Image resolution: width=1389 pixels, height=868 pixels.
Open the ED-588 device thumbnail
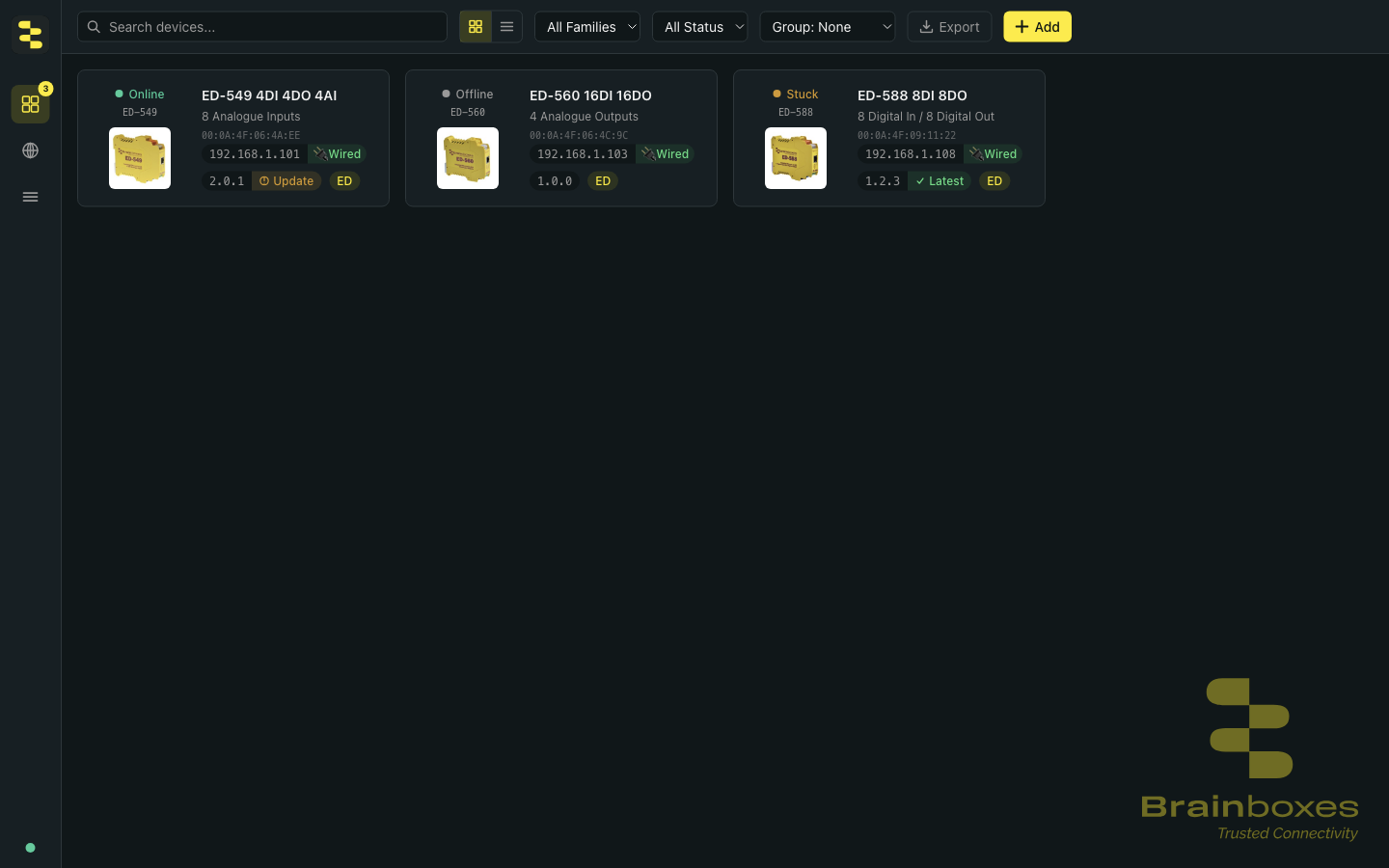pos(796,158)
